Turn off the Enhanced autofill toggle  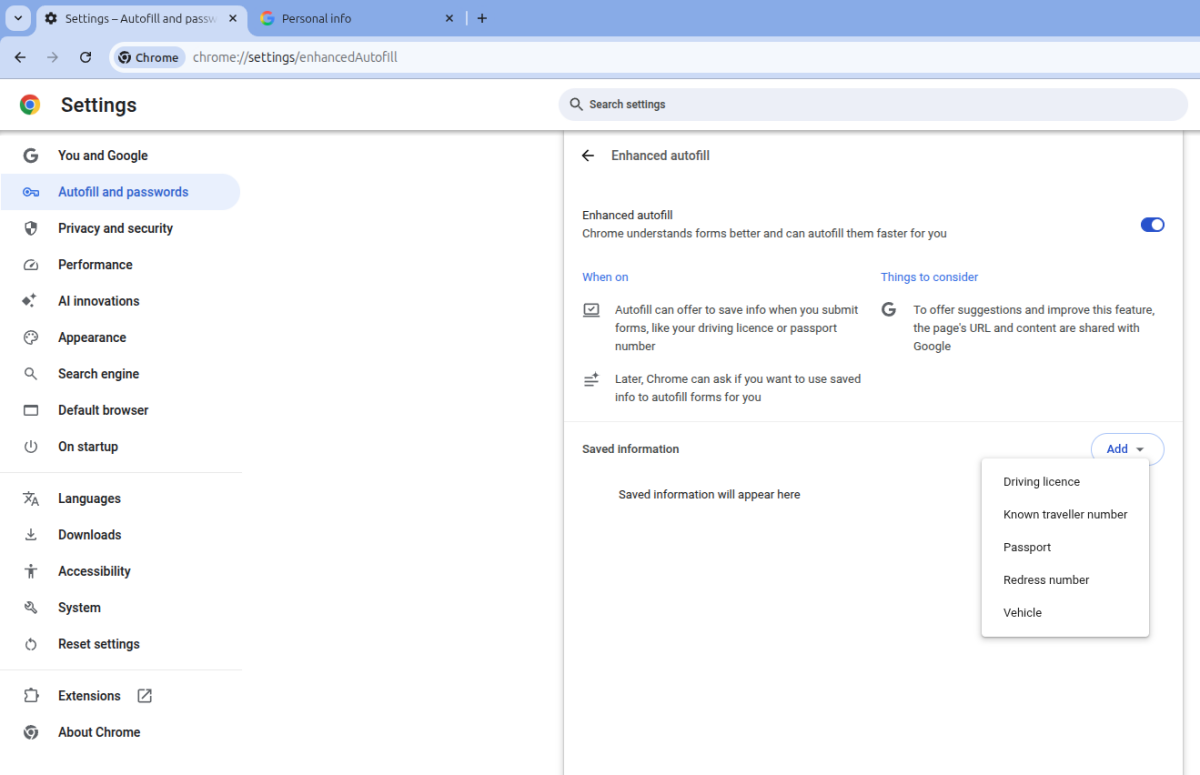click(1152, 225)
